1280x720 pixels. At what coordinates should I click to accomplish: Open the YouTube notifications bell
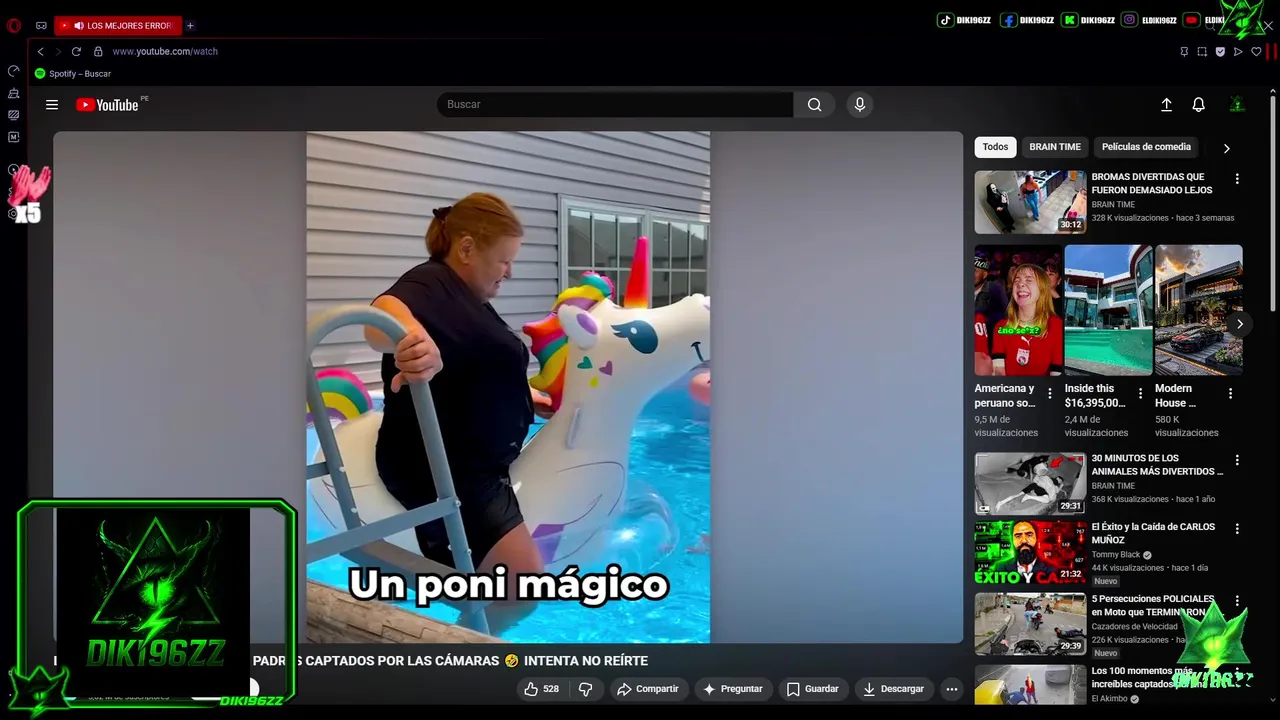click(1198, 104)
